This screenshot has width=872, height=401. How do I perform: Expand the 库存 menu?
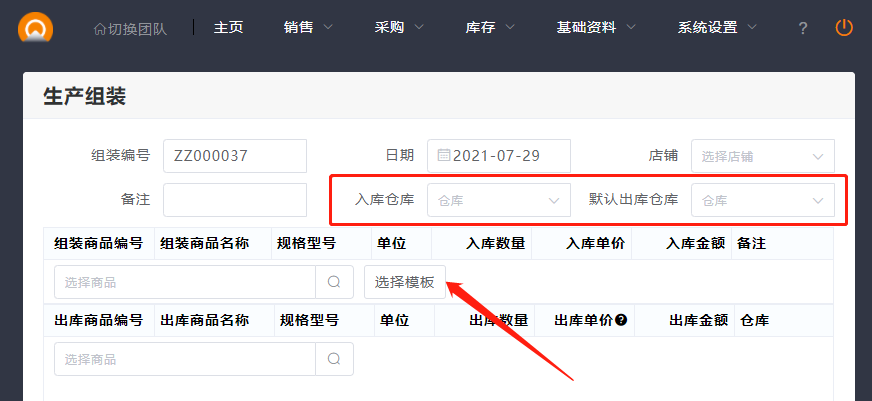click(490, 28)
